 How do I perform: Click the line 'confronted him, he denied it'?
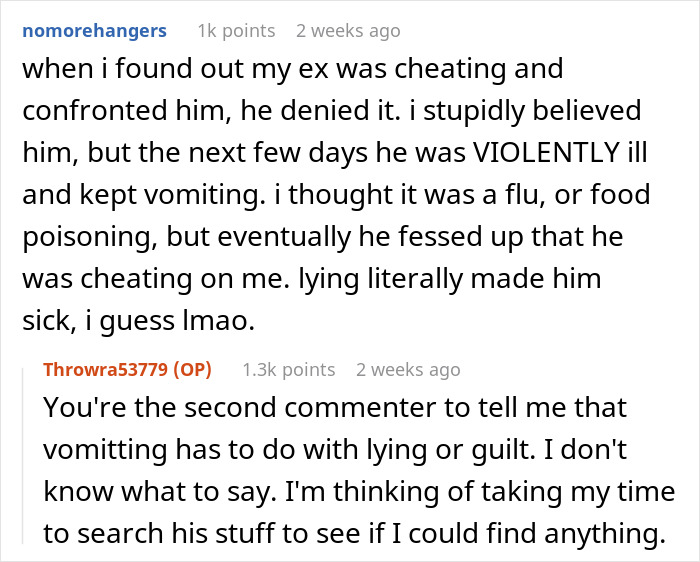tap(332, 110)
